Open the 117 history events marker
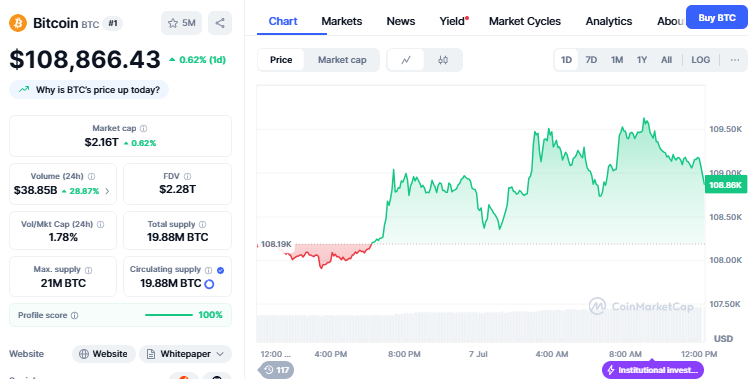This screenshot has height=379, width=748. coord(277,370)
